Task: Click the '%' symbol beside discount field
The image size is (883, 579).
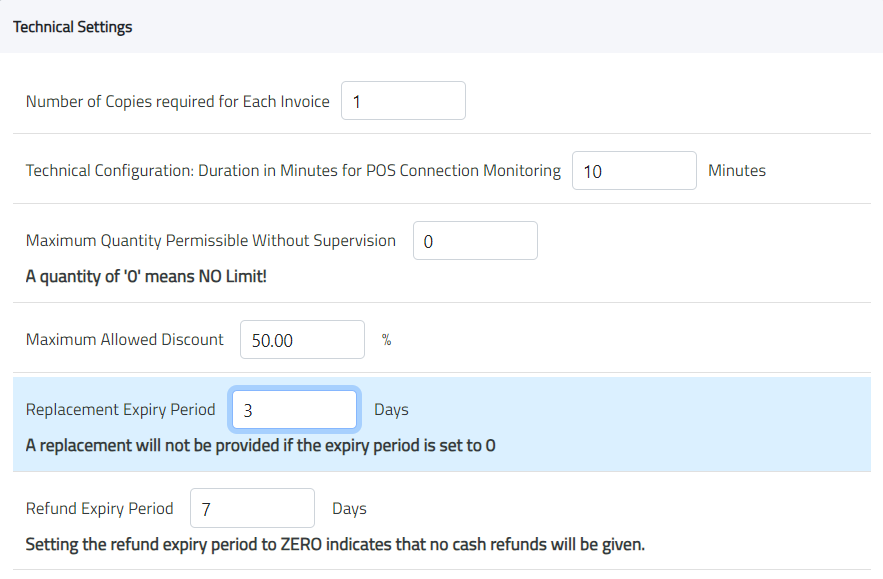Action: tap(386, 340)
